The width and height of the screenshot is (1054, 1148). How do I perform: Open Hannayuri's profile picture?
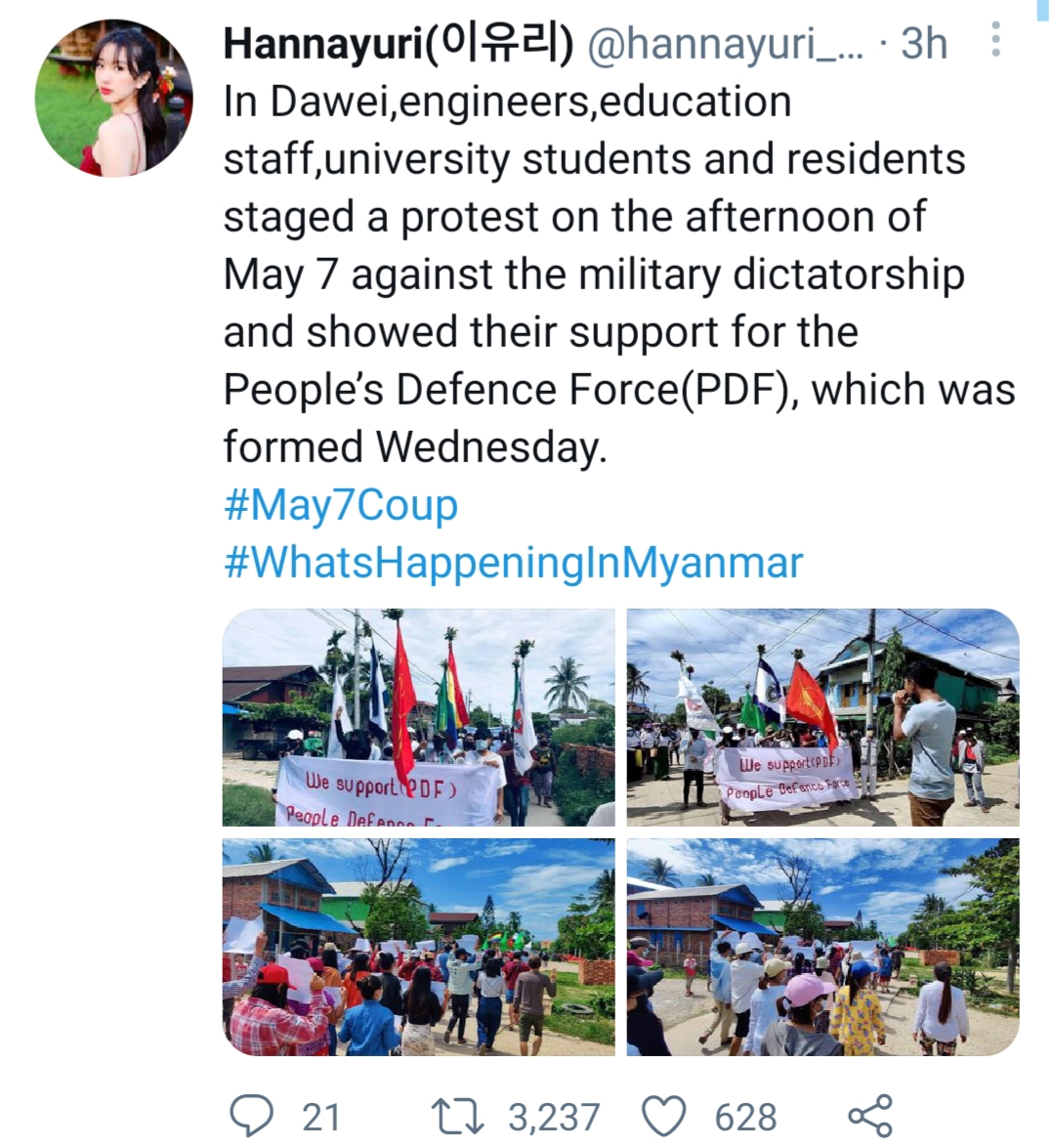113,98
